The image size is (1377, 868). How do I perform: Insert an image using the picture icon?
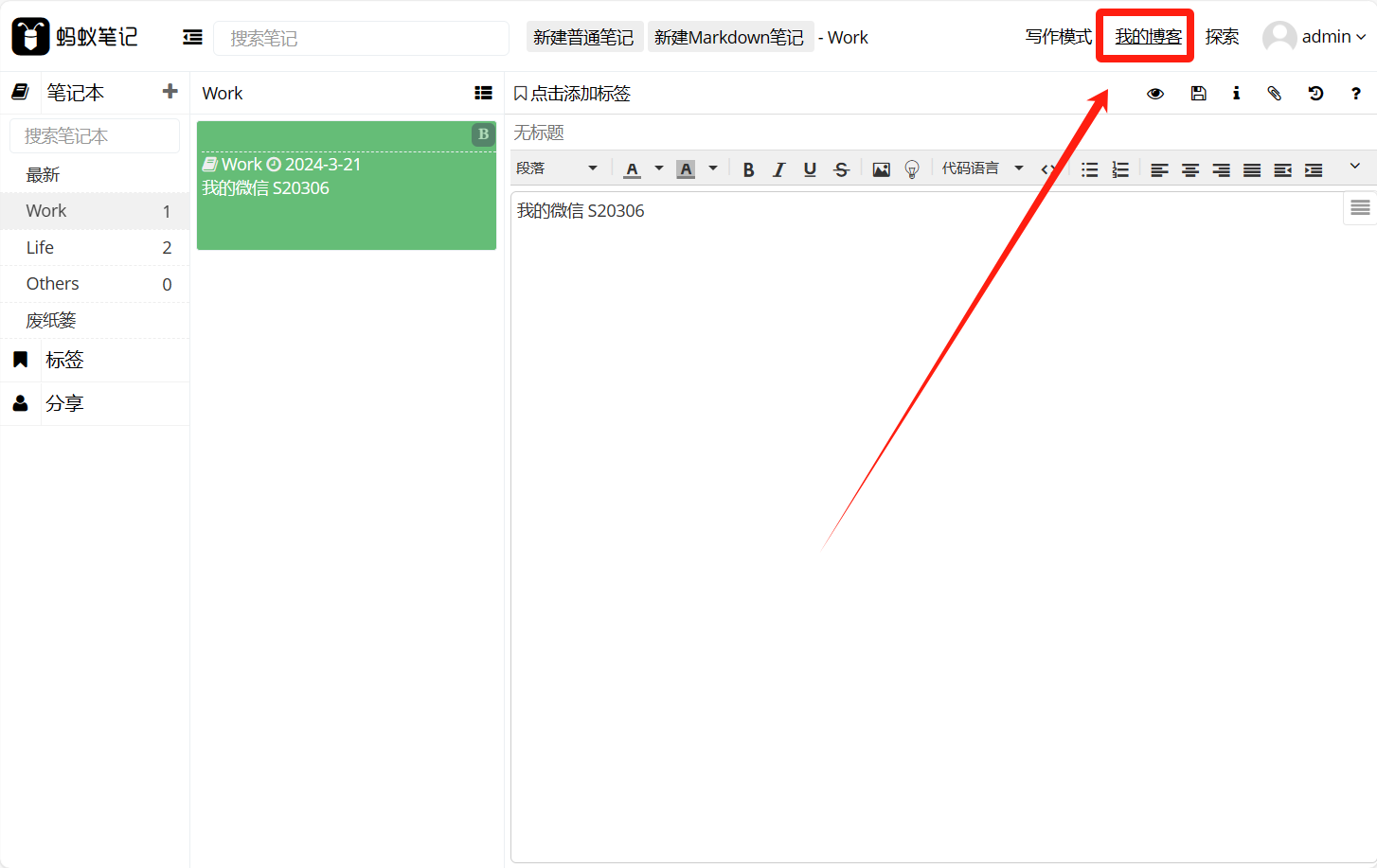click(x=881, y=169)
